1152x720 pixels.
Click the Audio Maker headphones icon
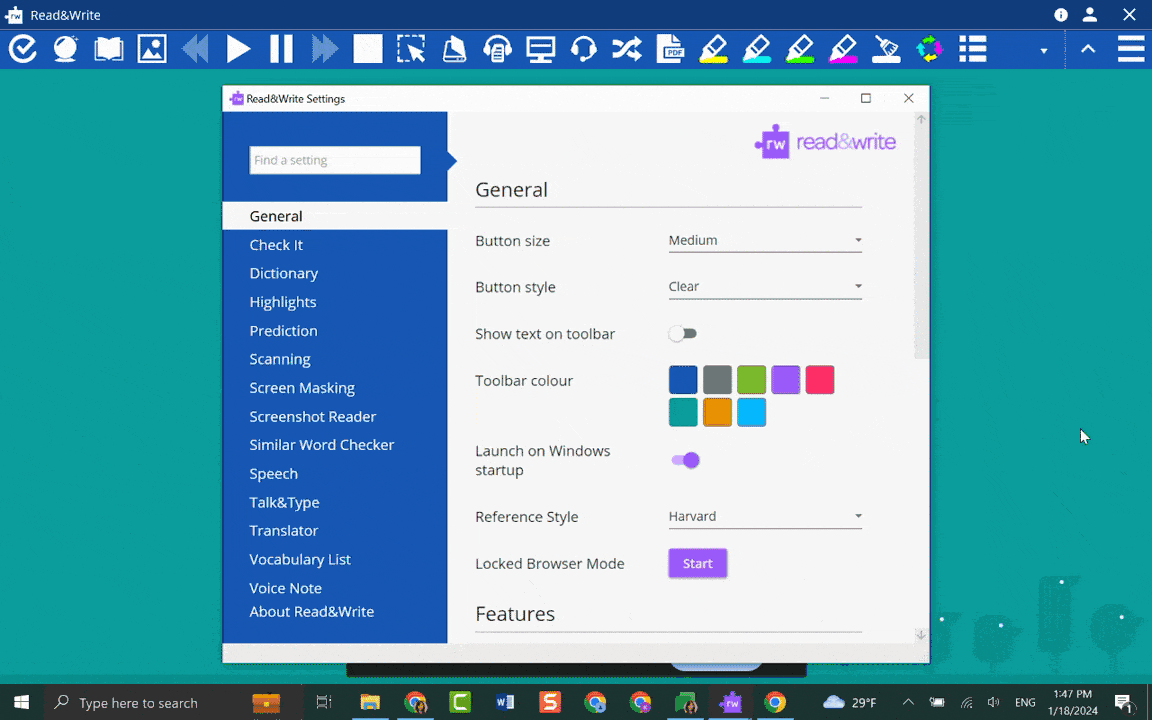(497, 48)
